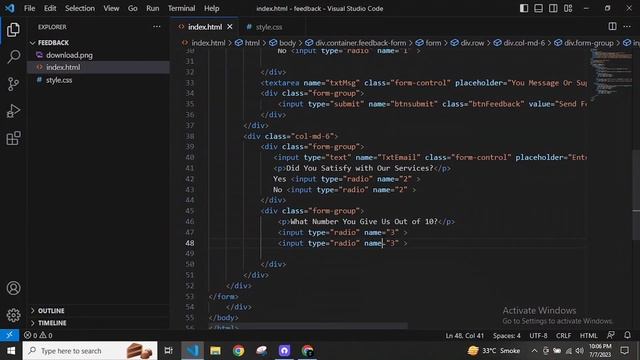
Task: Switch to the style.css tab
Action: coord(269,27)
